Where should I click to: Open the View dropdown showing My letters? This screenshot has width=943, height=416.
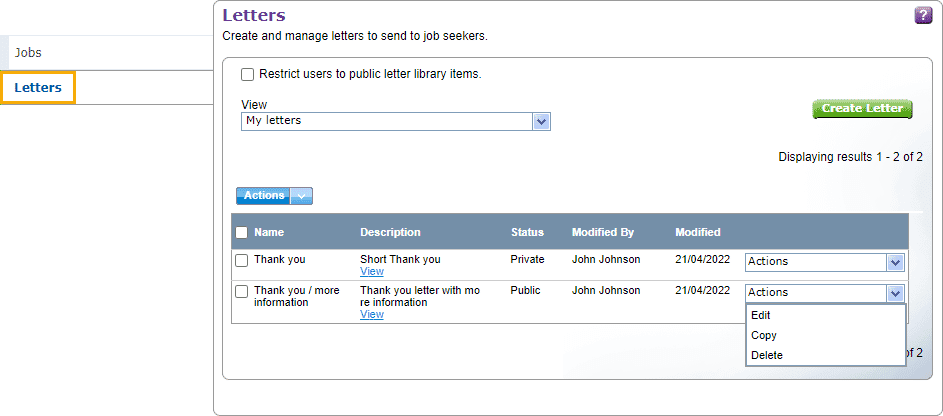pos(396,121)
